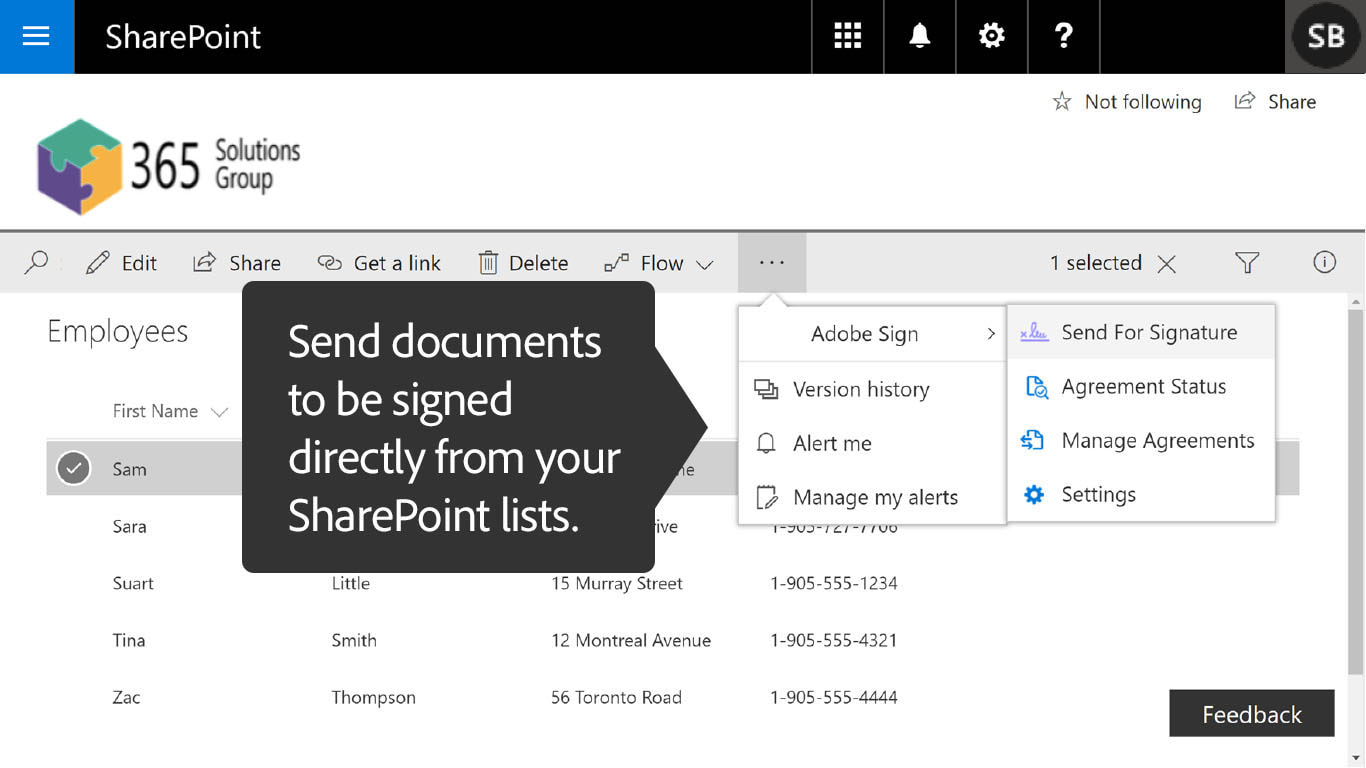
Task: Click the Get a link chain icon
Action: [329, 263]
